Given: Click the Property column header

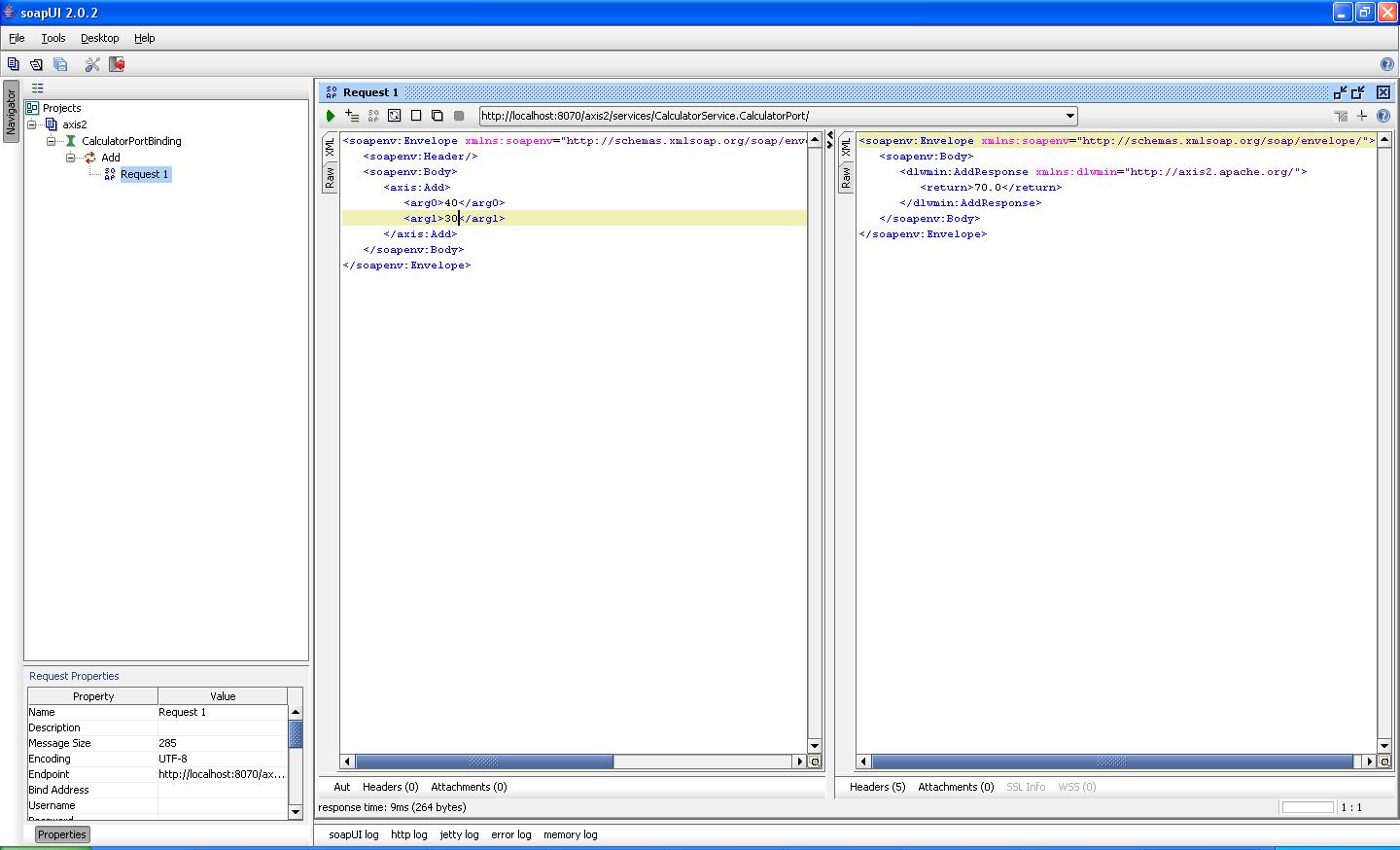Looking at the screenshot, I should pyautogui.click(x=93, y=696).
